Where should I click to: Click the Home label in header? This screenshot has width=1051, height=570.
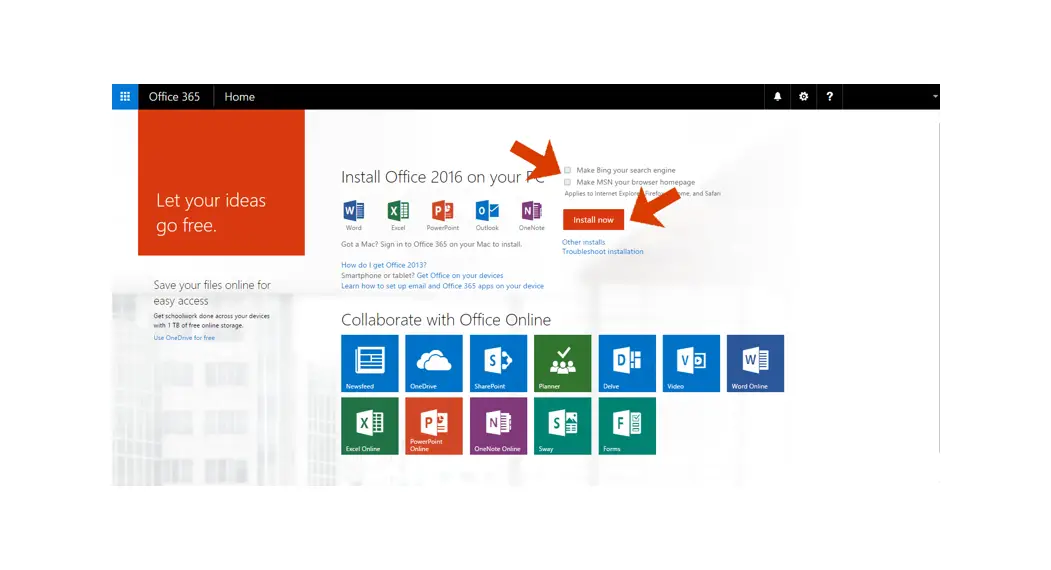point(239,97)
